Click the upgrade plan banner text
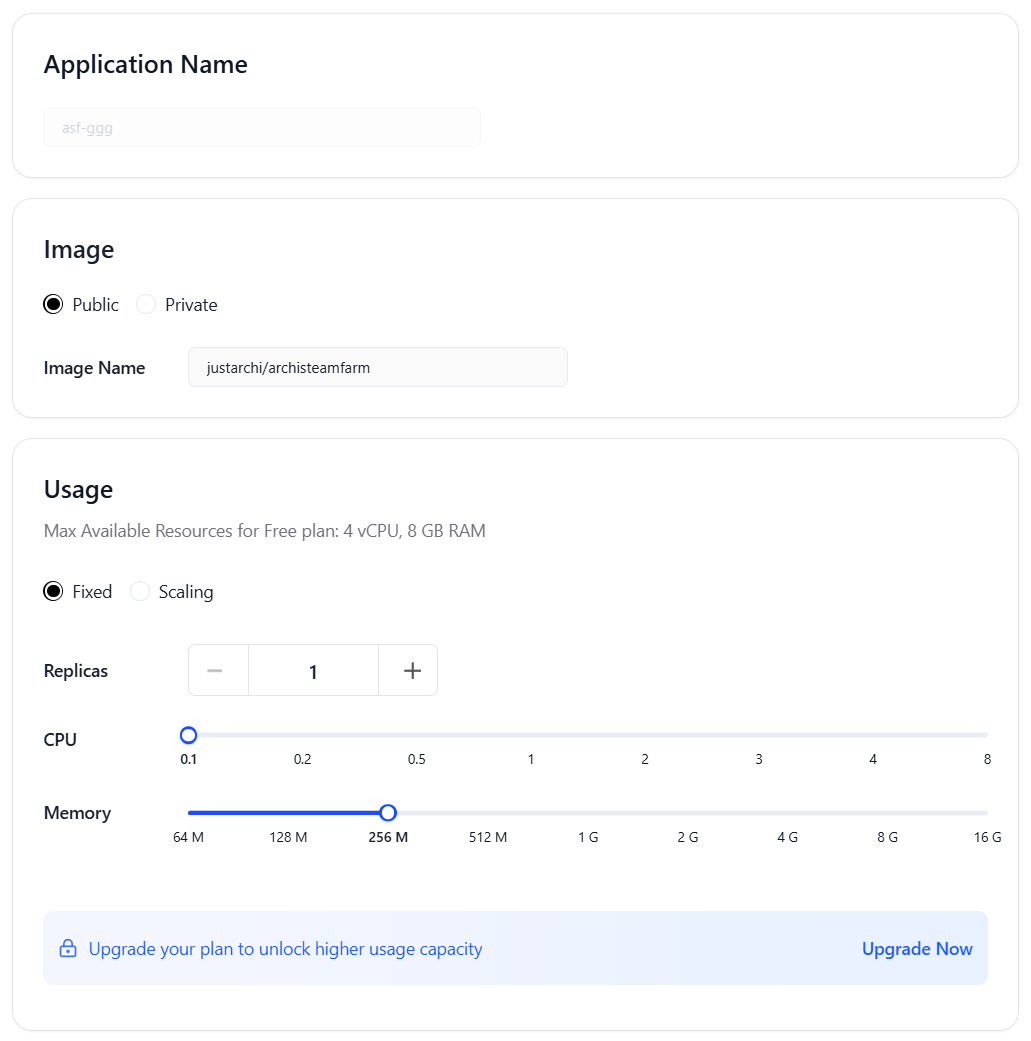This screenshot has width=1031, height=1041. (285, 949)
